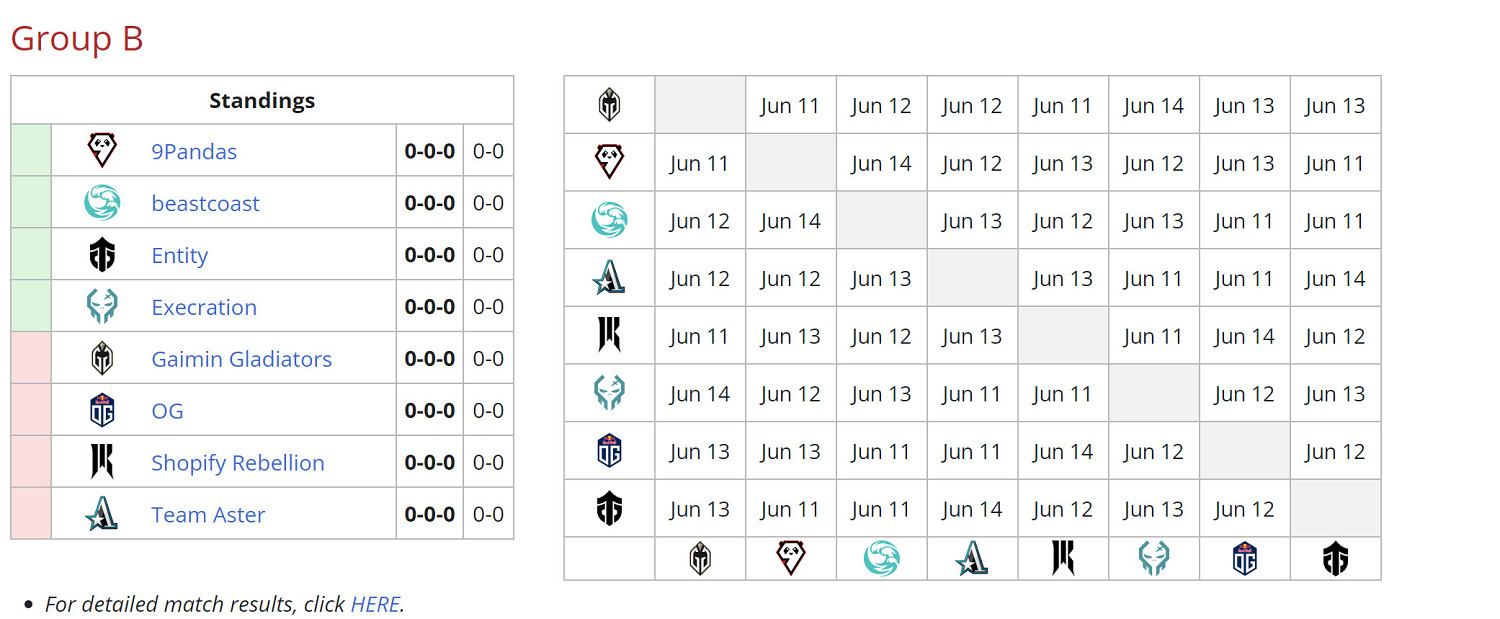
Task: Open beastcoast logo in the Standings table
Action: pyautogui.click(x=102, y=203)
